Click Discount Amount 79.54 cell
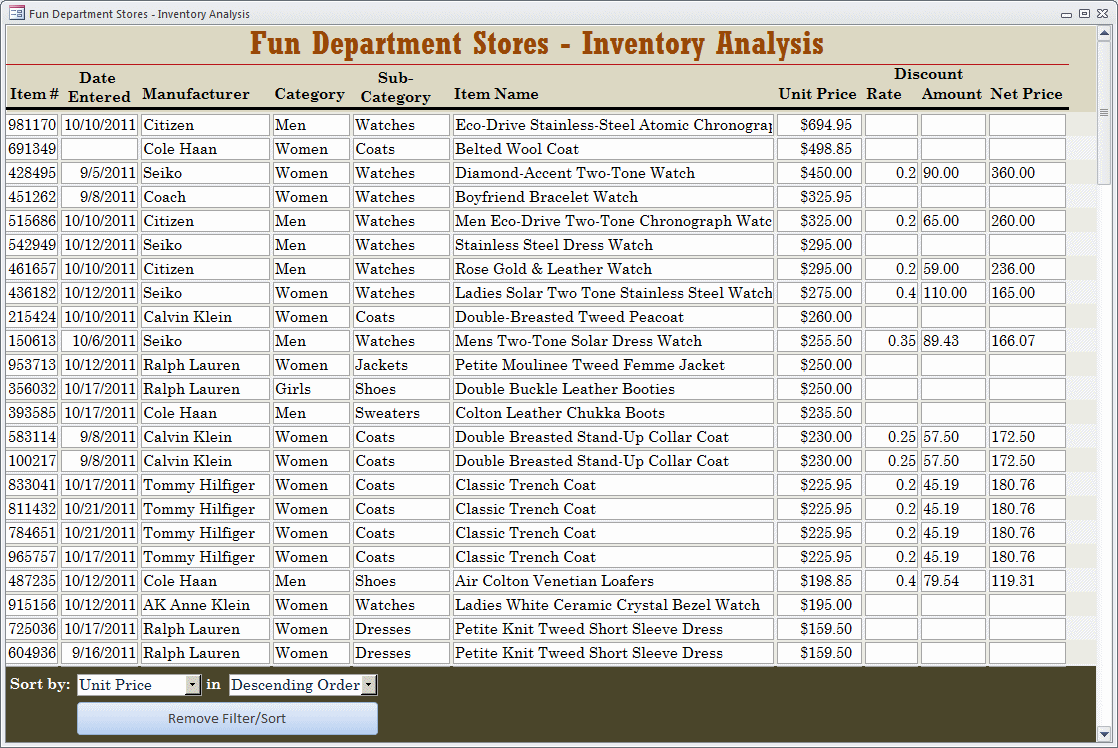 953,581
